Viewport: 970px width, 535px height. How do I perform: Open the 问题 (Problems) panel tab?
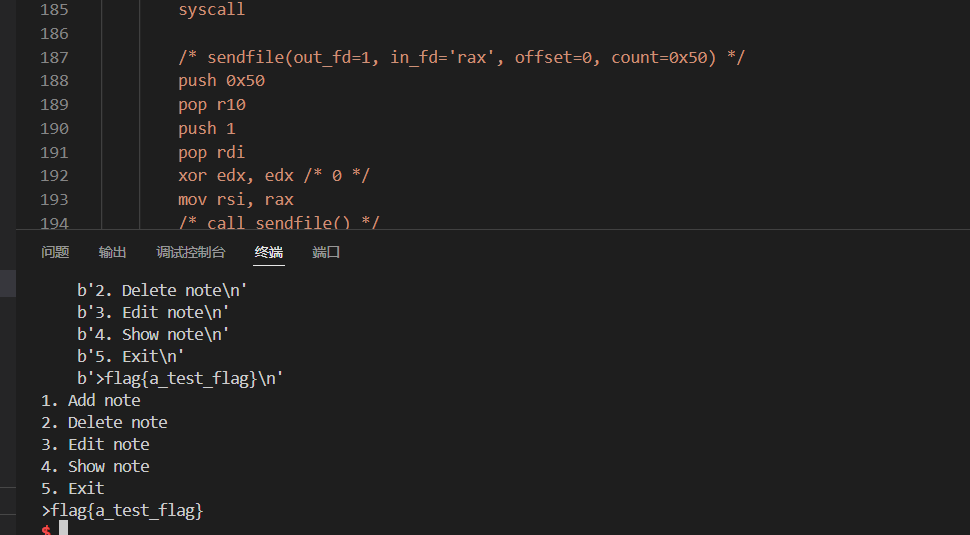[55, 252]
